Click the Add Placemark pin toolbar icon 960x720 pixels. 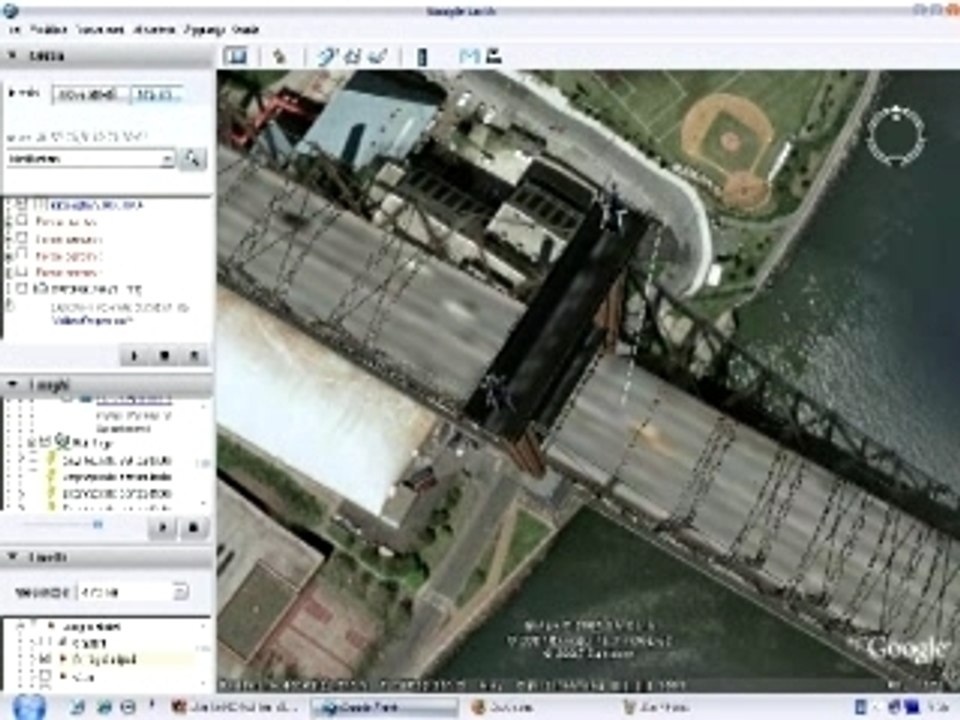point(280,56)
